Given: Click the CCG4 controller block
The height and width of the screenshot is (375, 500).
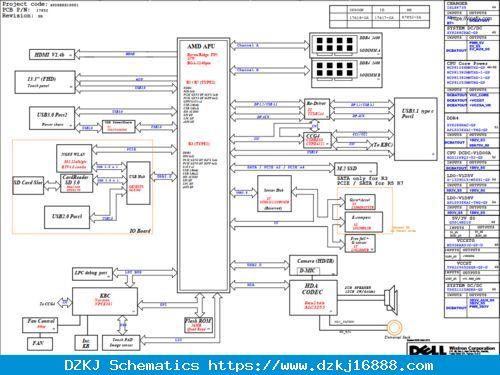Looking at the screenshot, I should pyautogui.click(x=318, y=140).
